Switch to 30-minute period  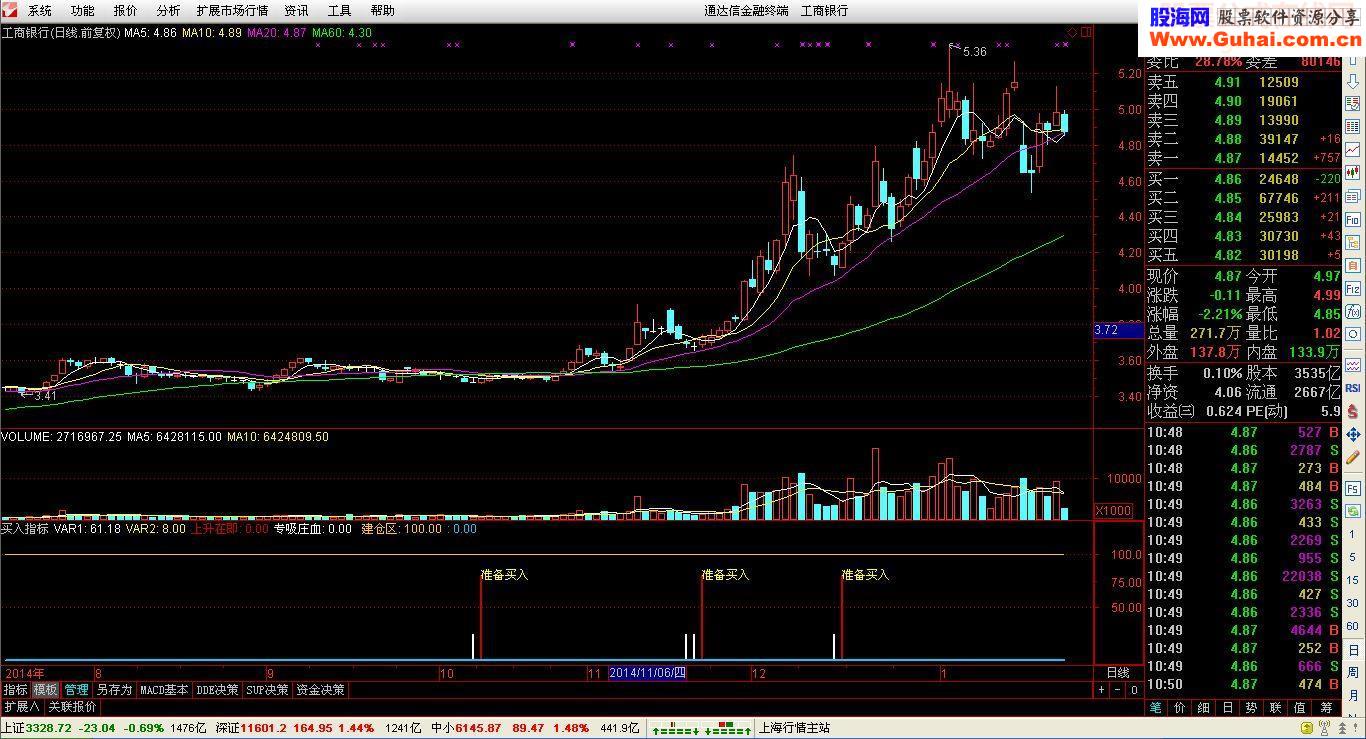tap(1353, 602)
